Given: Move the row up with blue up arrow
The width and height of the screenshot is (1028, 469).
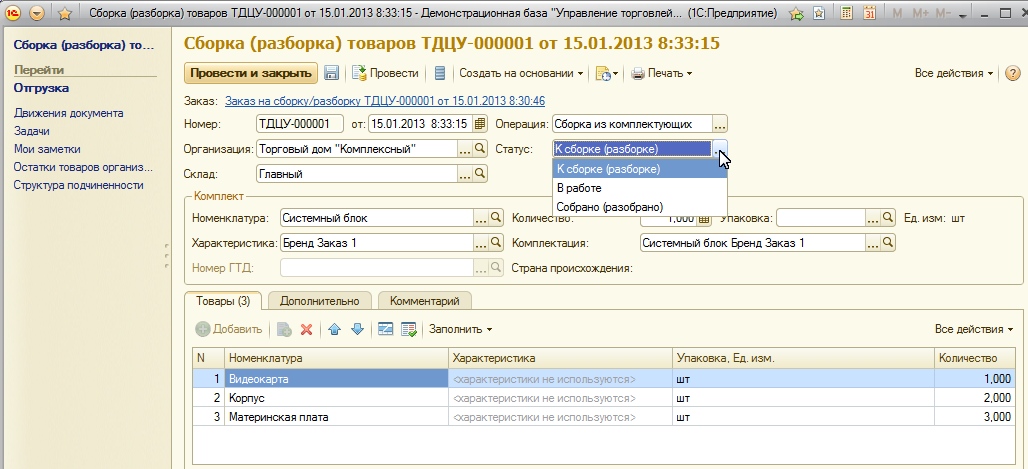Looking at the screenshot, I should click(335, 329).
